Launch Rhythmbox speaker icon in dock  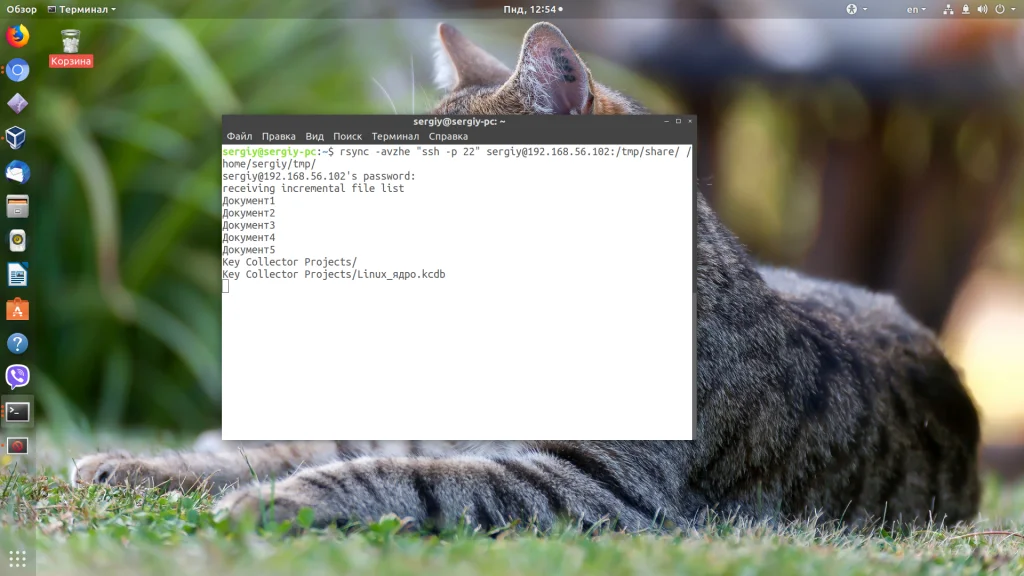click(18, 241)
